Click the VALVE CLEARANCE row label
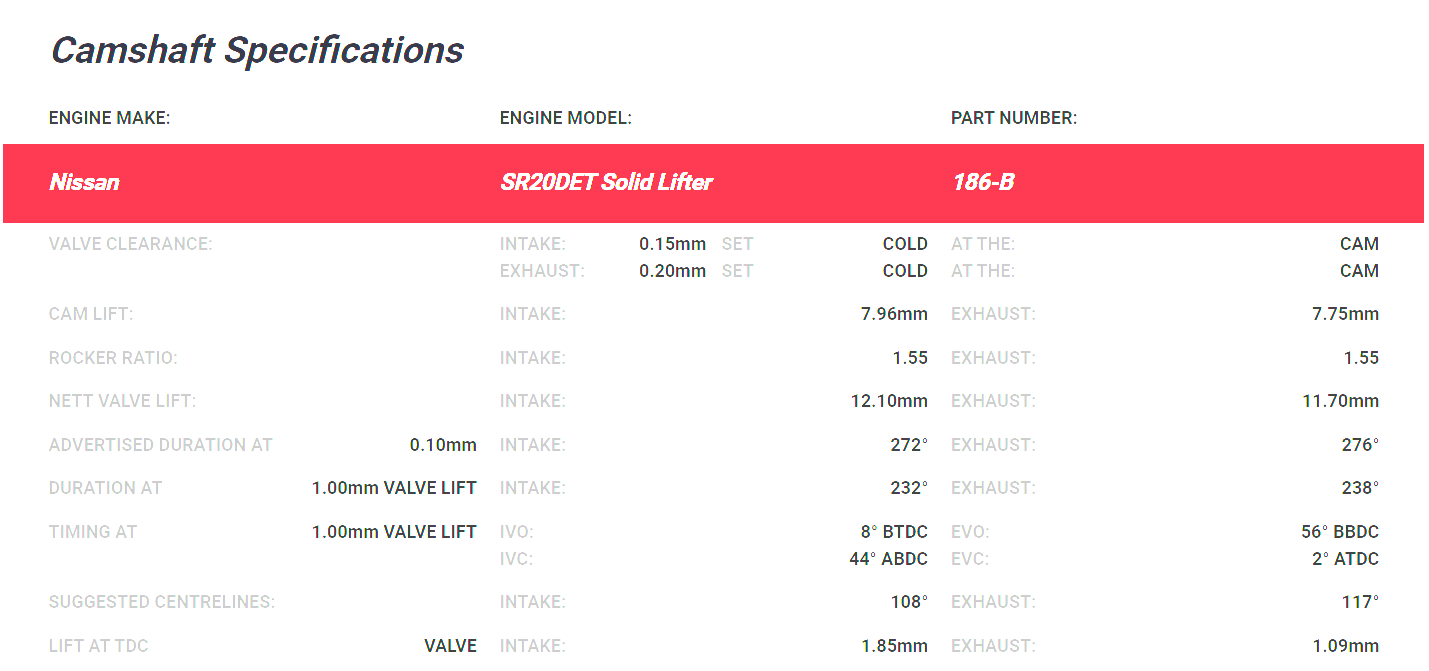Viewport: 1429px width, 671px height. 131,244
